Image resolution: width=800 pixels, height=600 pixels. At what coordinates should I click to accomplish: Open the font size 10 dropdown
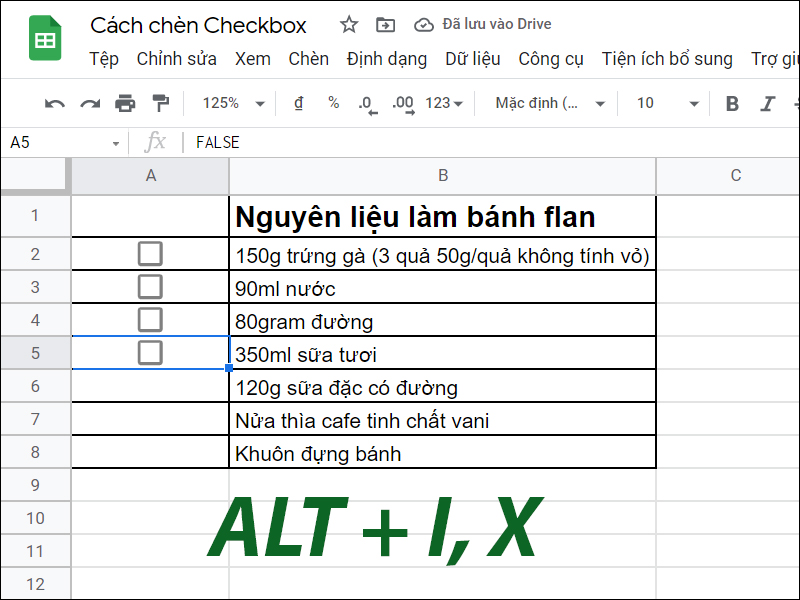click(667, 104)
